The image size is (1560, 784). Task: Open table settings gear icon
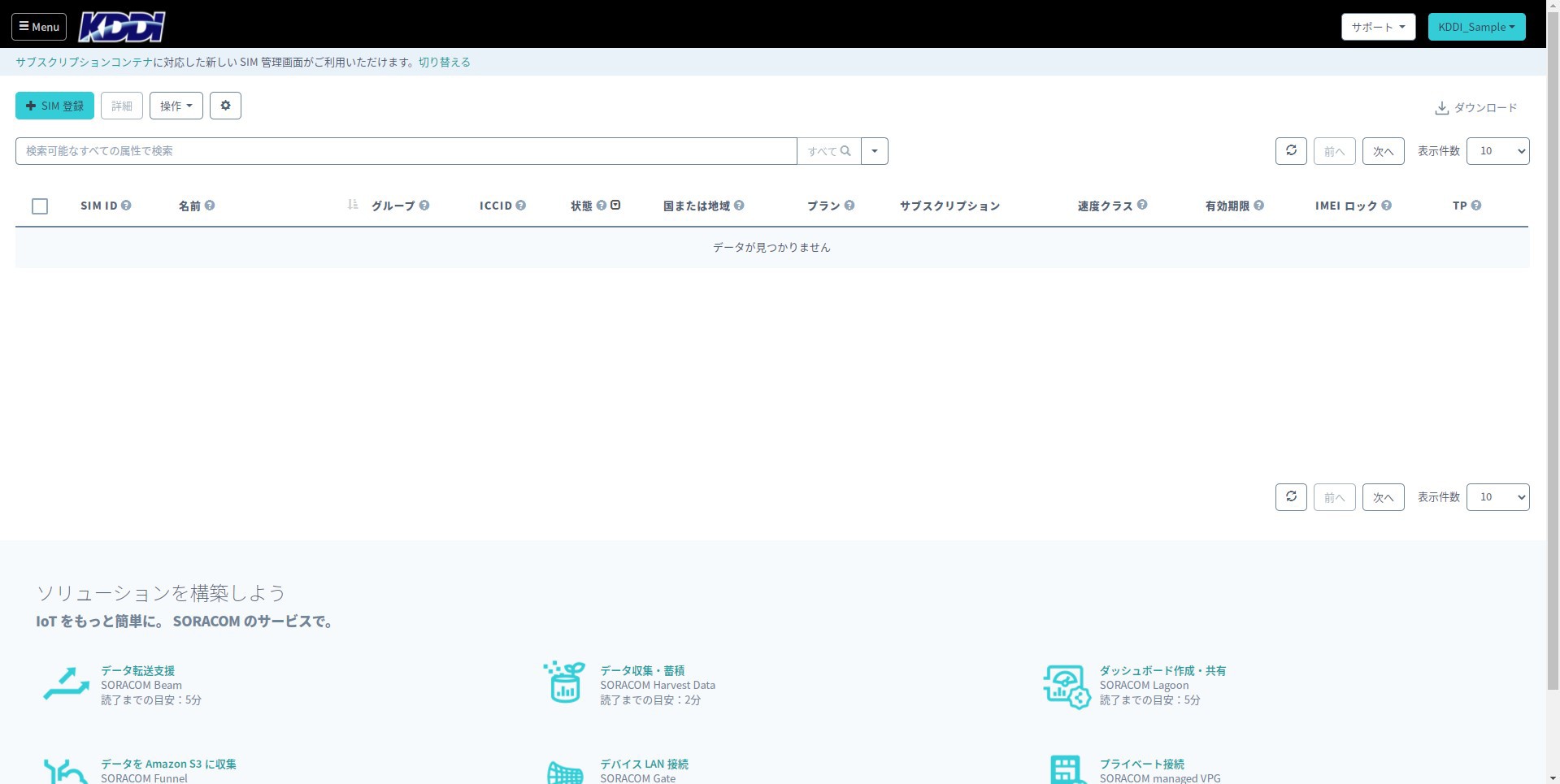click(225, 106)
